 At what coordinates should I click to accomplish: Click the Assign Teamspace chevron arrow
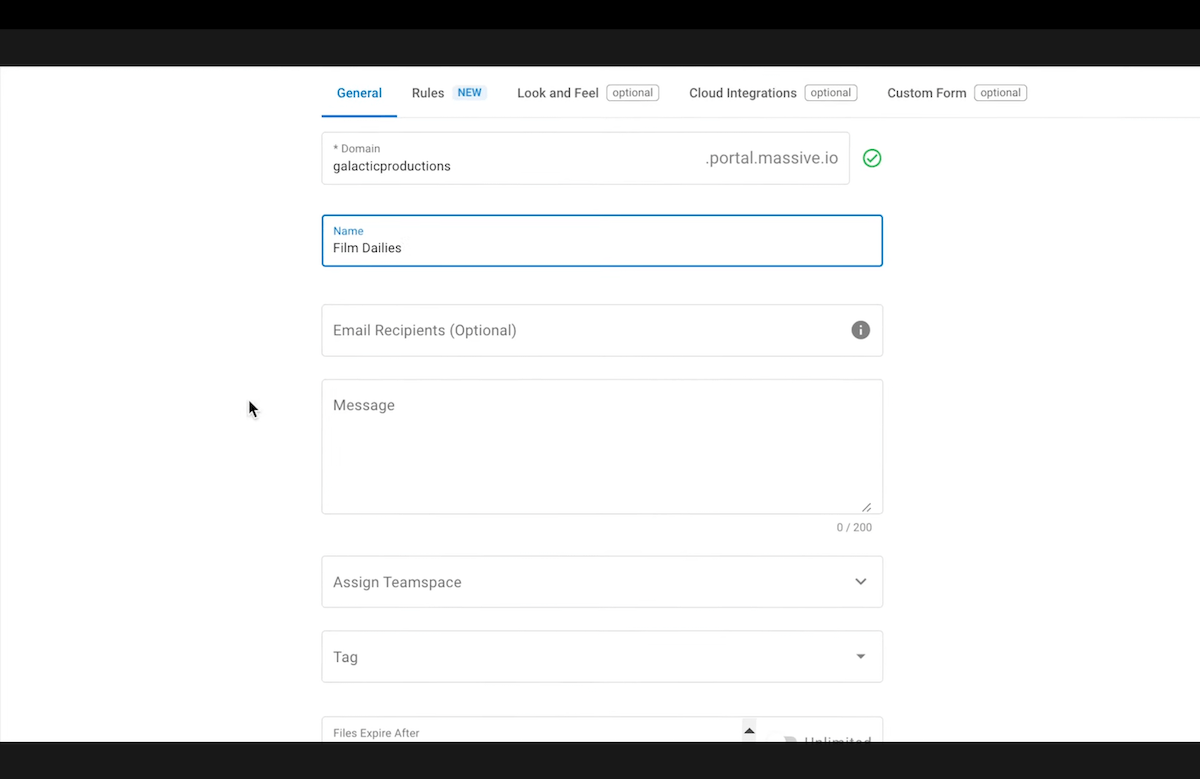pos(861,582)
